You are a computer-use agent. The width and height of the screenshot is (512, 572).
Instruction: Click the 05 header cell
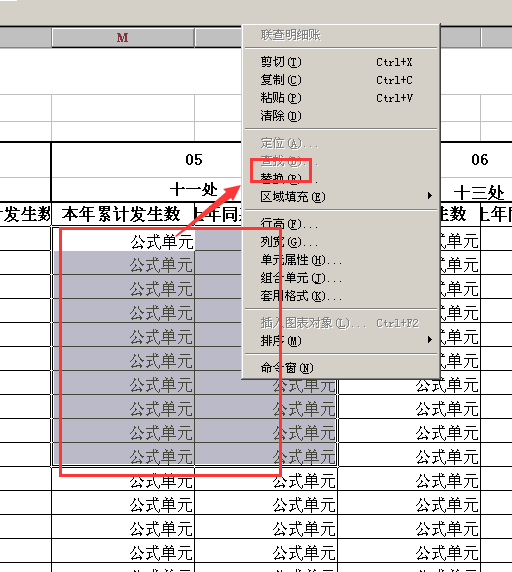click(x=193, y=160)
